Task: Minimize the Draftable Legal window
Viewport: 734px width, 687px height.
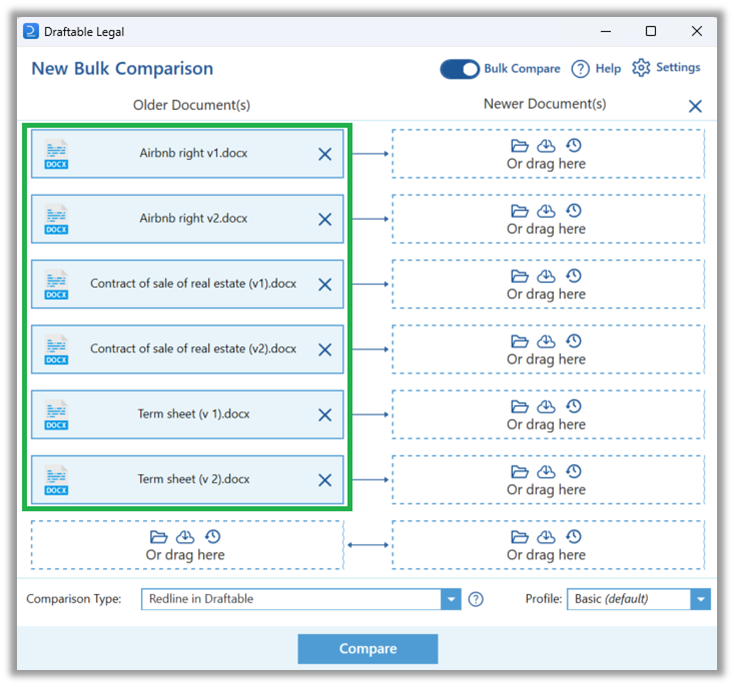Action: 606,31
